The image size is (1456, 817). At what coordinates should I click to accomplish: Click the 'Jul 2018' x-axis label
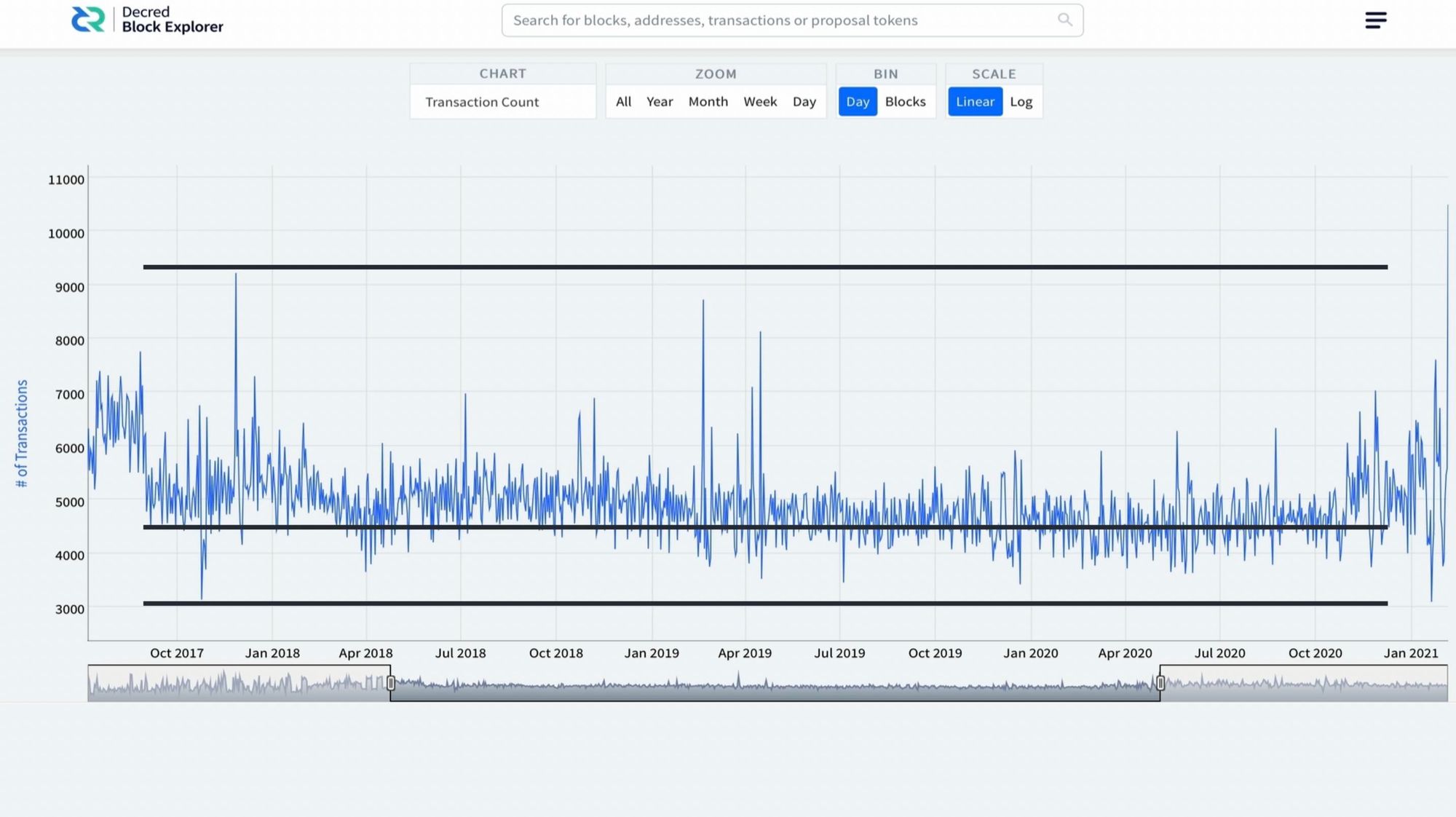coord(460,653)
